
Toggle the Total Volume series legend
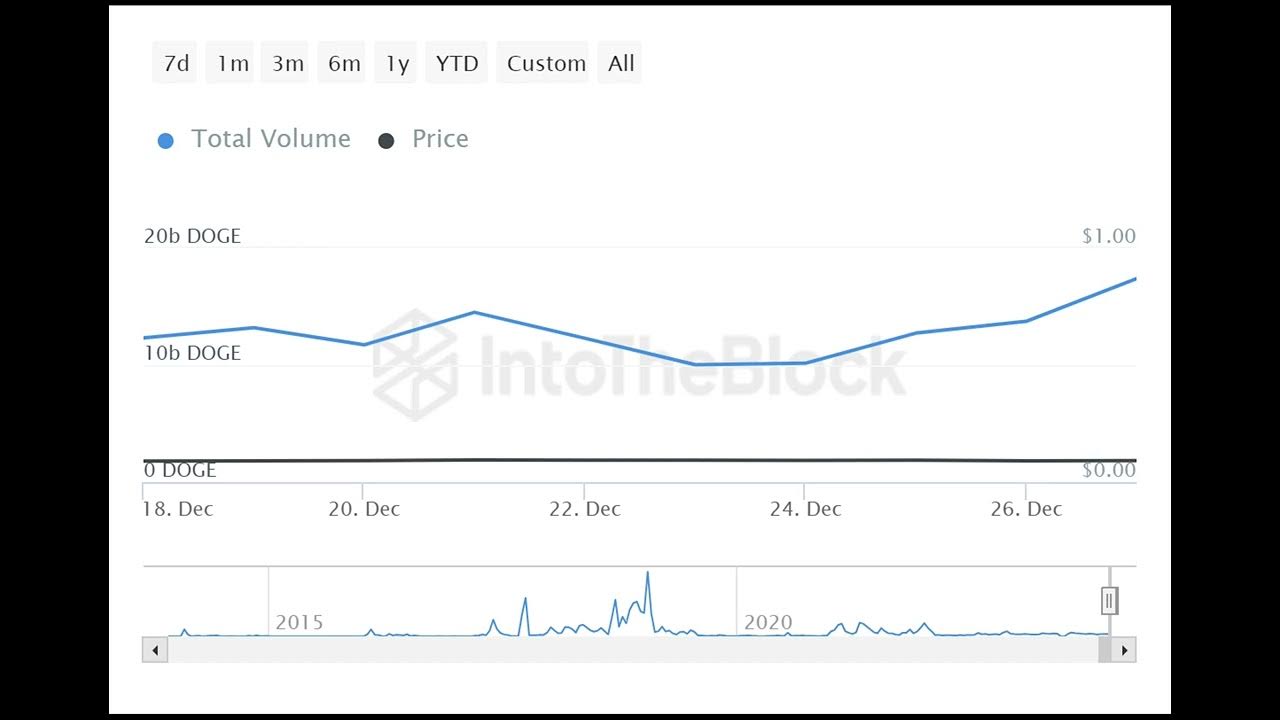pos(270,139)
